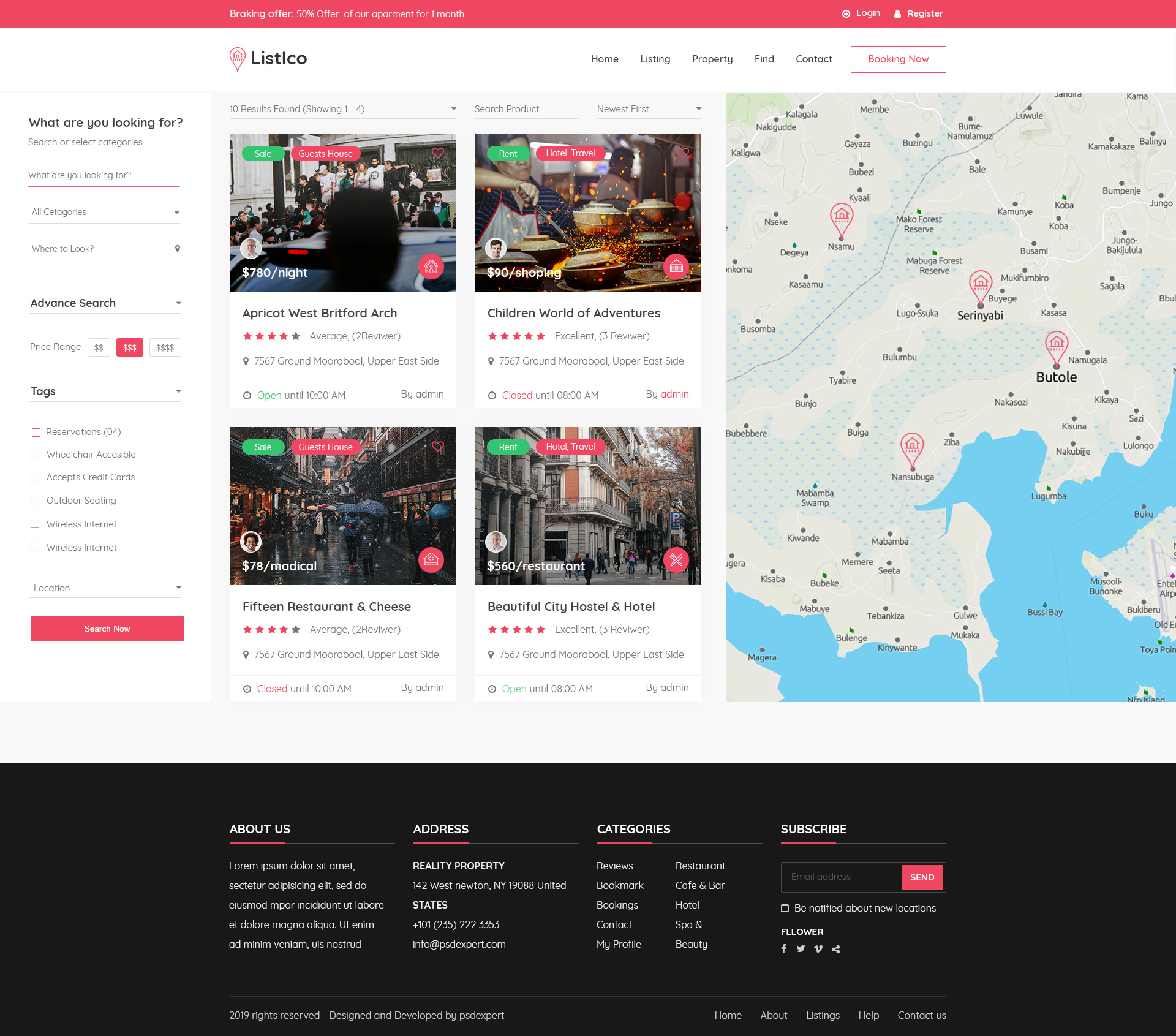Image resolution: width=1176 pixels, height=1036 pixels.
Task: Check the Reservations (04) tag checkbox
Action: 36,433
